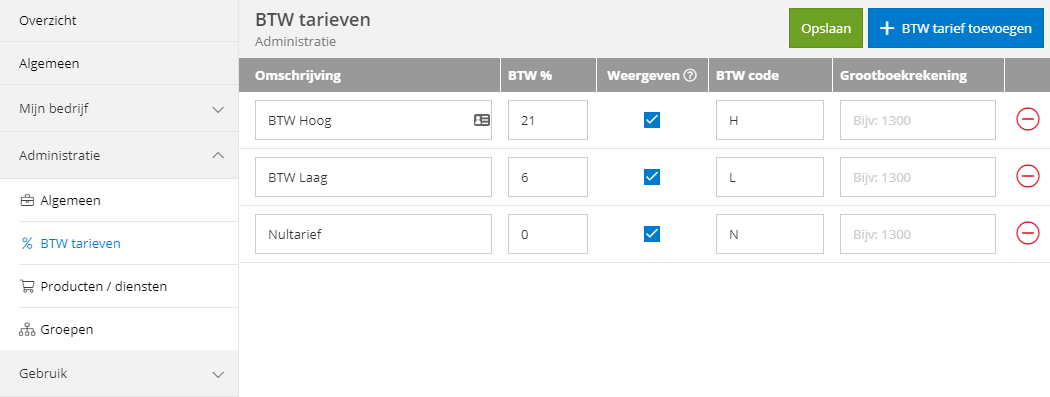Click the contact card icon in BTW Hoog field
This screenshot has width=1050, height=397.
481,121
